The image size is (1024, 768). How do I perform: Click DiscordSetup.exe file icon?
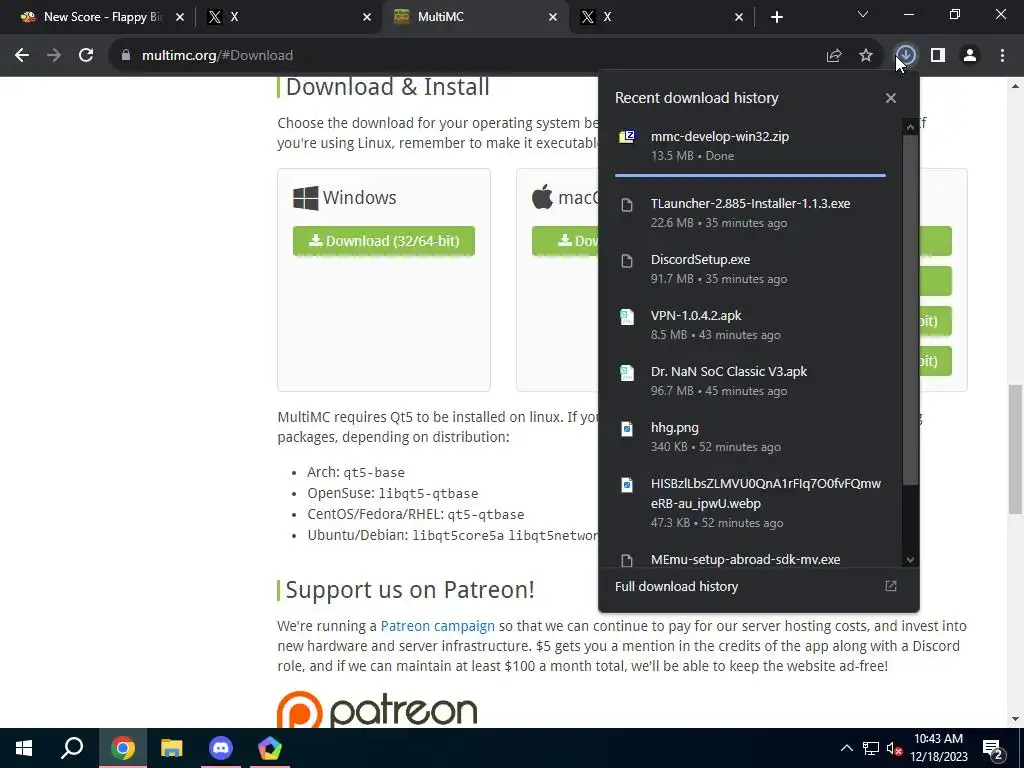[627, 261]
